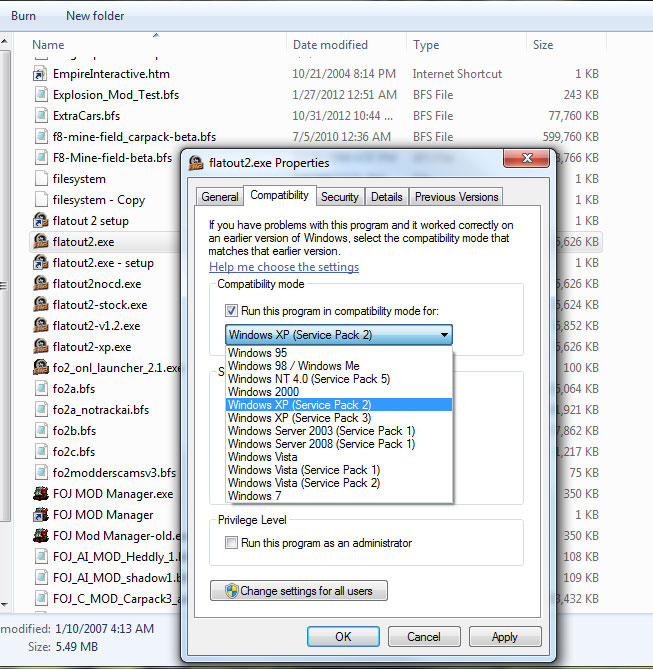Choose Windows Vista (Service Pack 2)

(338, 483)
